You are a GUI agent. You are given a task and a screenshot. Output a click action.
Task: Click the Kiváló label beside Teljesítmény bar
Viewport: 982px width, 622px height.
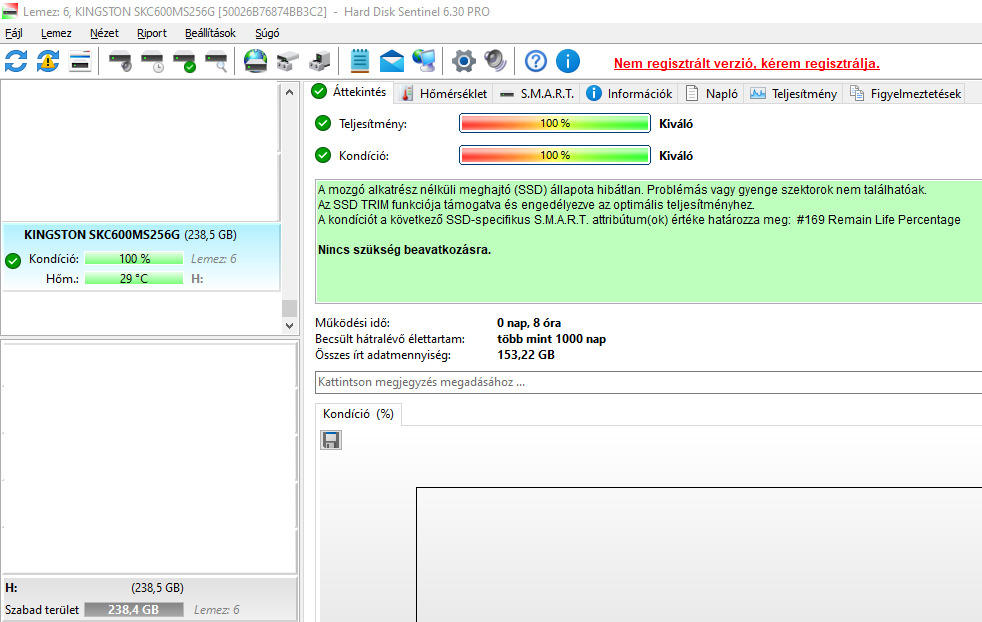676,124
